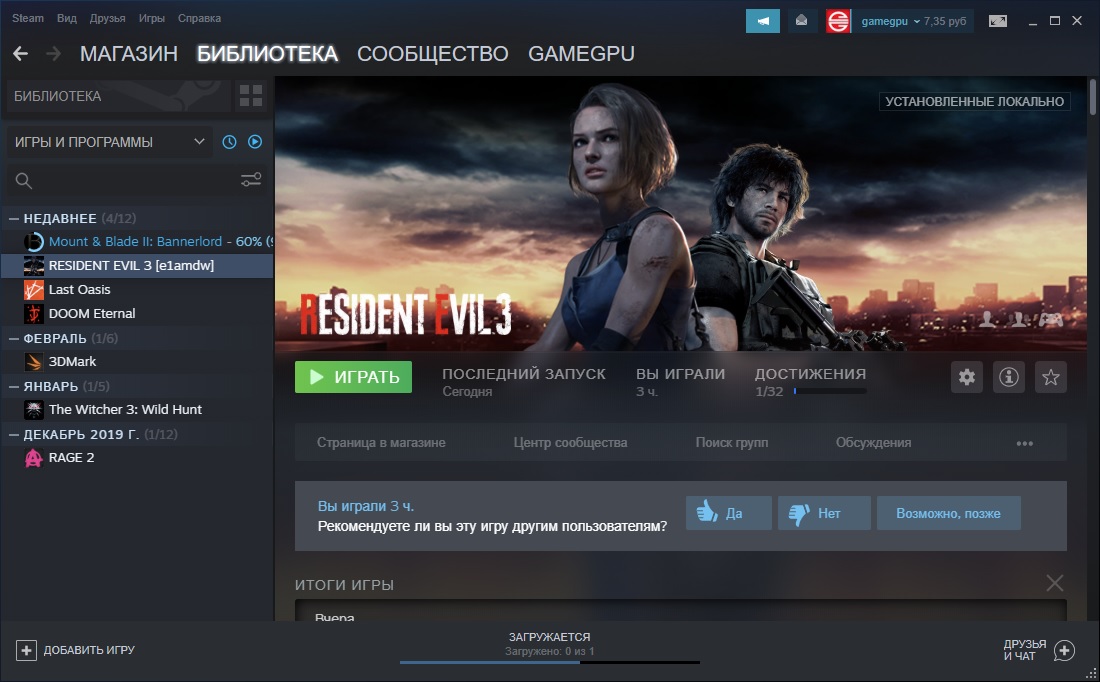Click the Библиотека home button in sidebar
Screen dimensions: 1100x682
[119, 95]
